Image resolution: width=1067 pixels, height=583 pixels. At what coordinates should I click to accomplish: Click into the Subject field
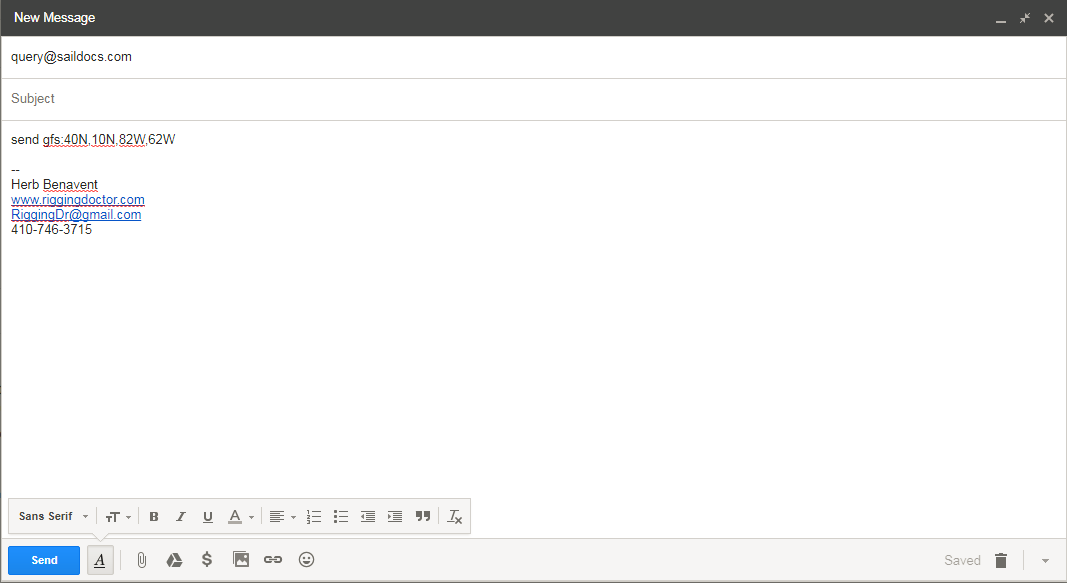pos(534,99)
